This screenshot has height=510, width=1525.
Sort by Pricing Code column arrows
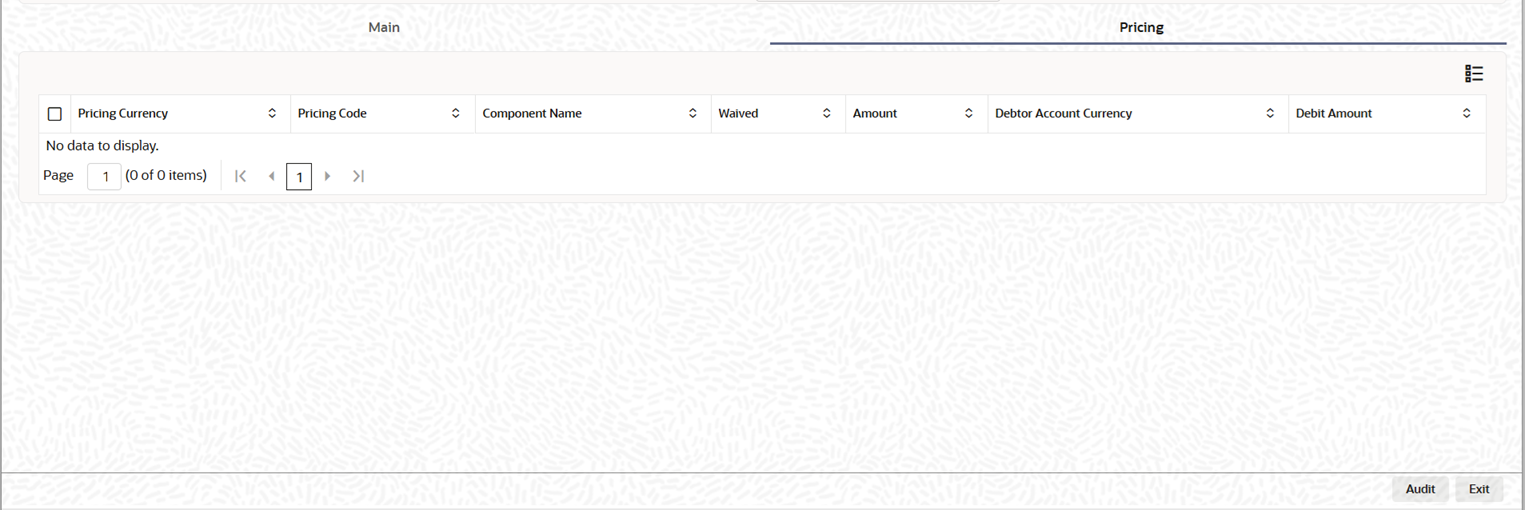coord(456,114)
